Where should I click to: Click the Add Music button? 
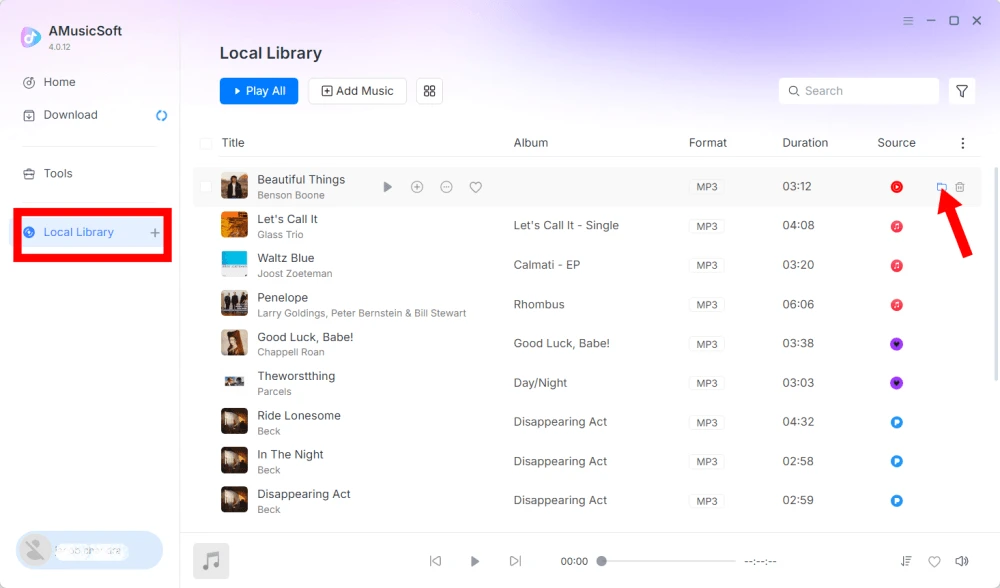tap(357, 91)
